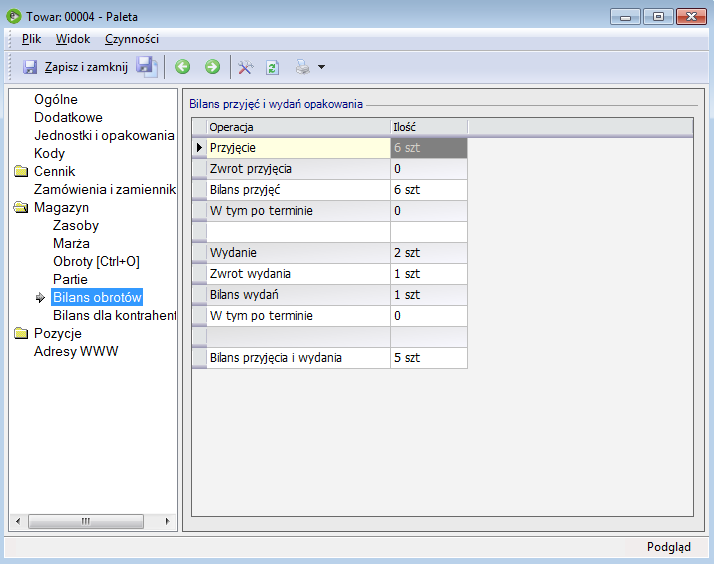Open the Czynności menu
Screen dimensions: 714x564
[132, 39]
